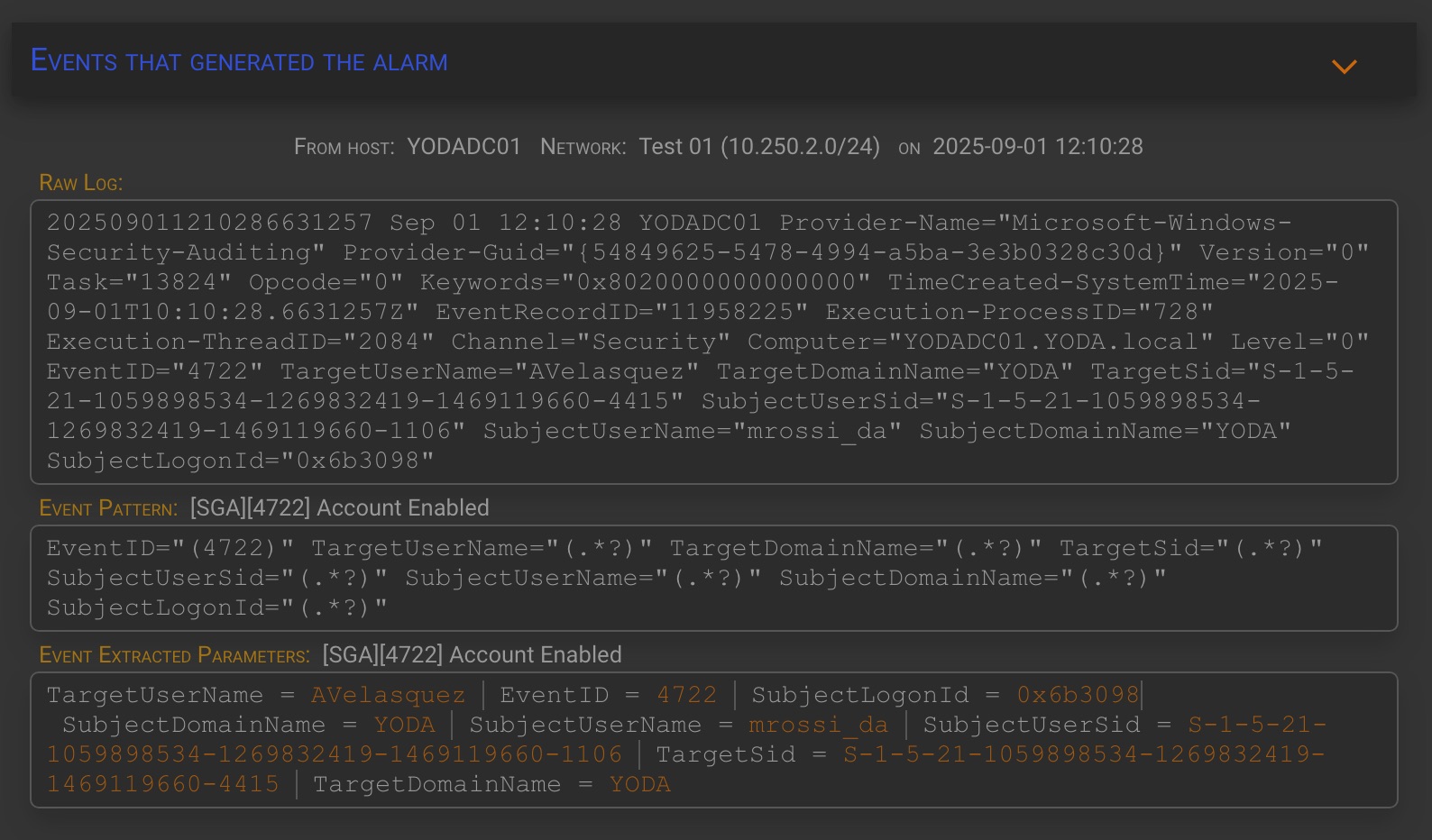1432x840 pixels.
Task: Click the Account Enabled name beside Extracted Parameters
Action: point(472,655)
